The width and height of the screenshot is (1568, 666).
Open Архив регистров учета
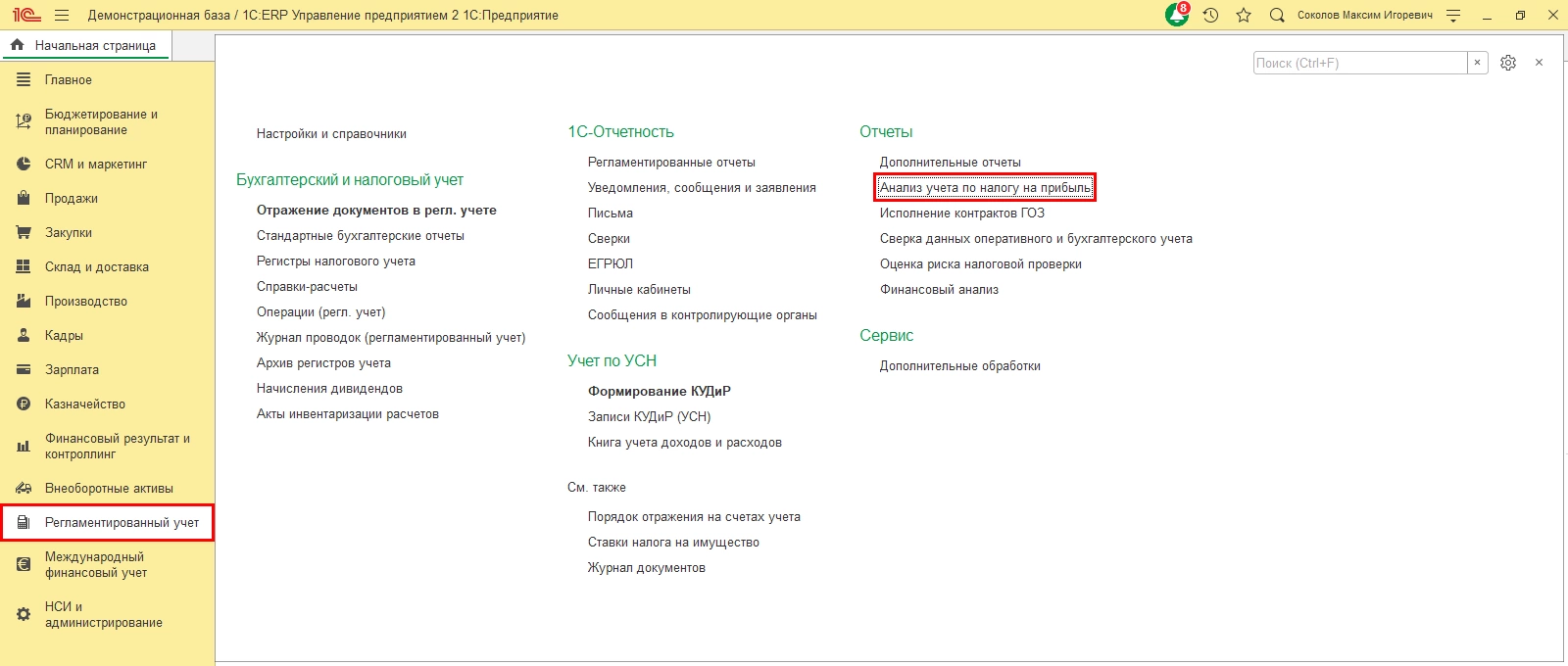[x=323, y=362]
